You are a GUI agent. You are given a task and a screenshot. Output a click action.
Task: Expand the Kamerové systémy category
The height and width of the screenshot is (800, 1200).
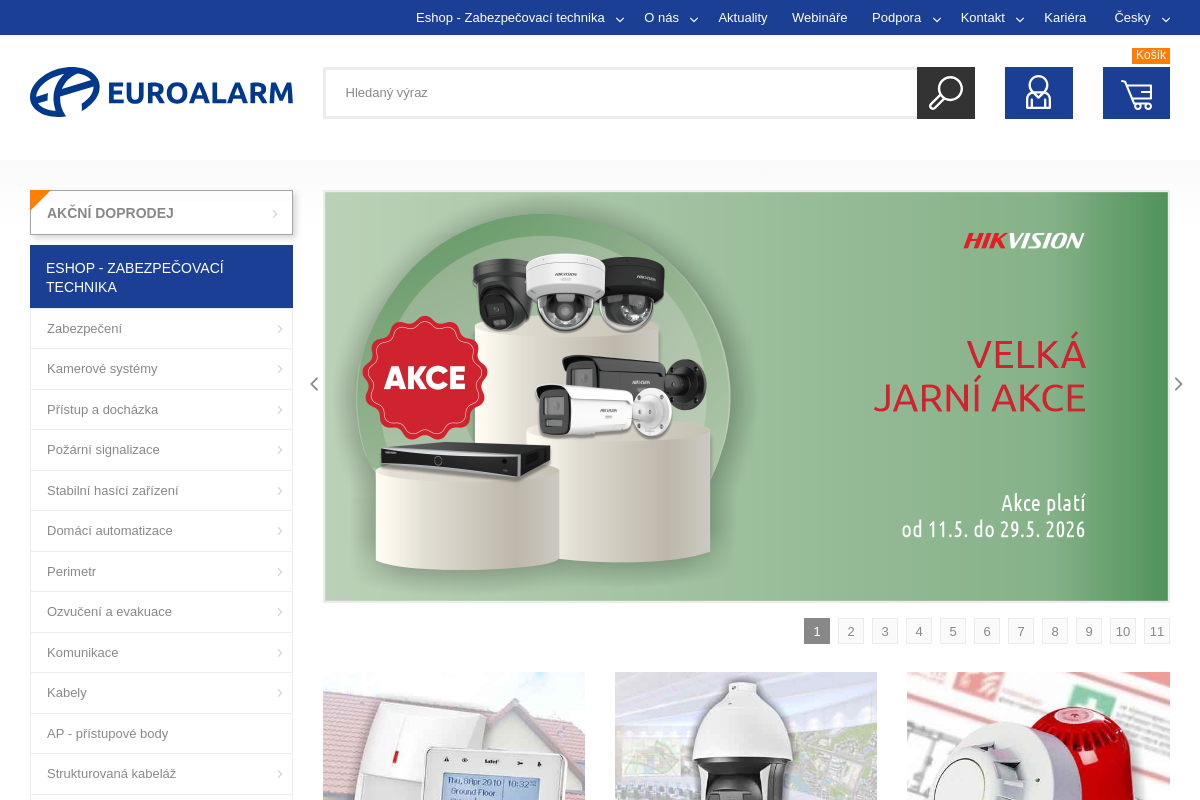[x=161, y=369]
